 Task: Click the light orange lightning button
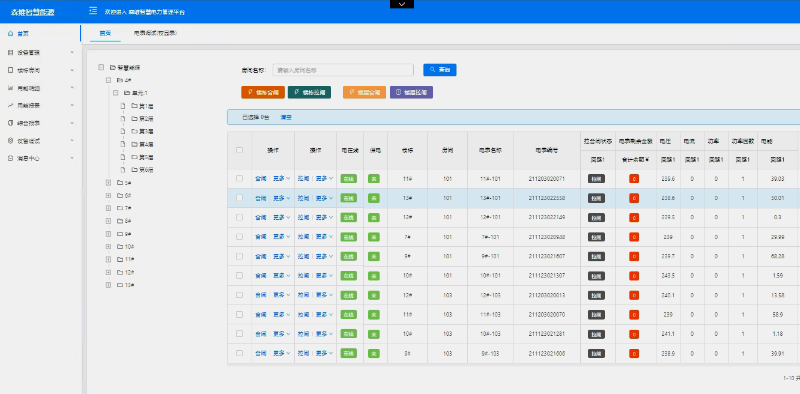click(x=364, y=92)
